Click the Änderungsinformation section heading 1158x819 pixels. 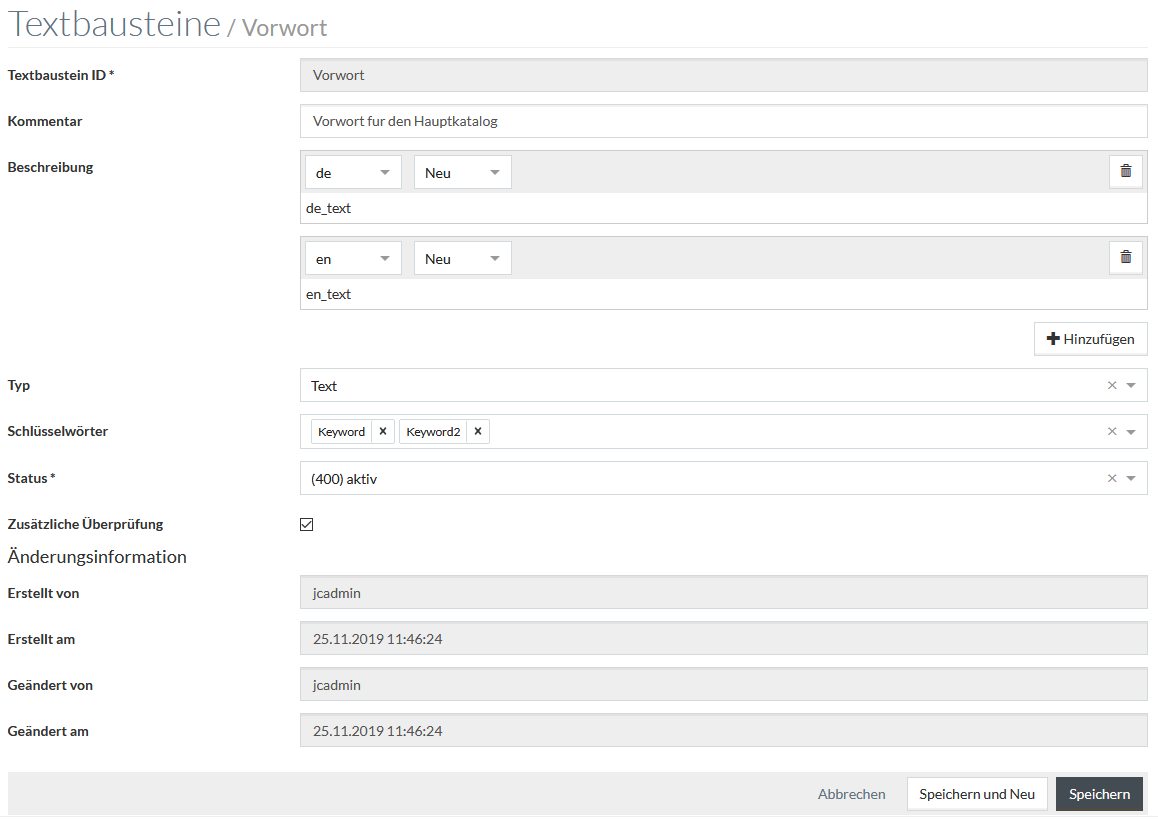97,557
